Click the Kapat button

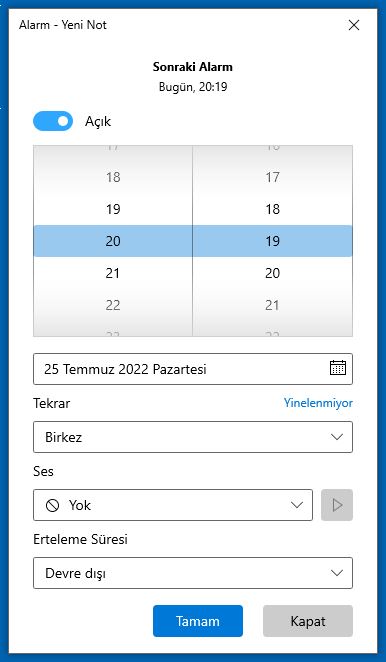point(308,621)
